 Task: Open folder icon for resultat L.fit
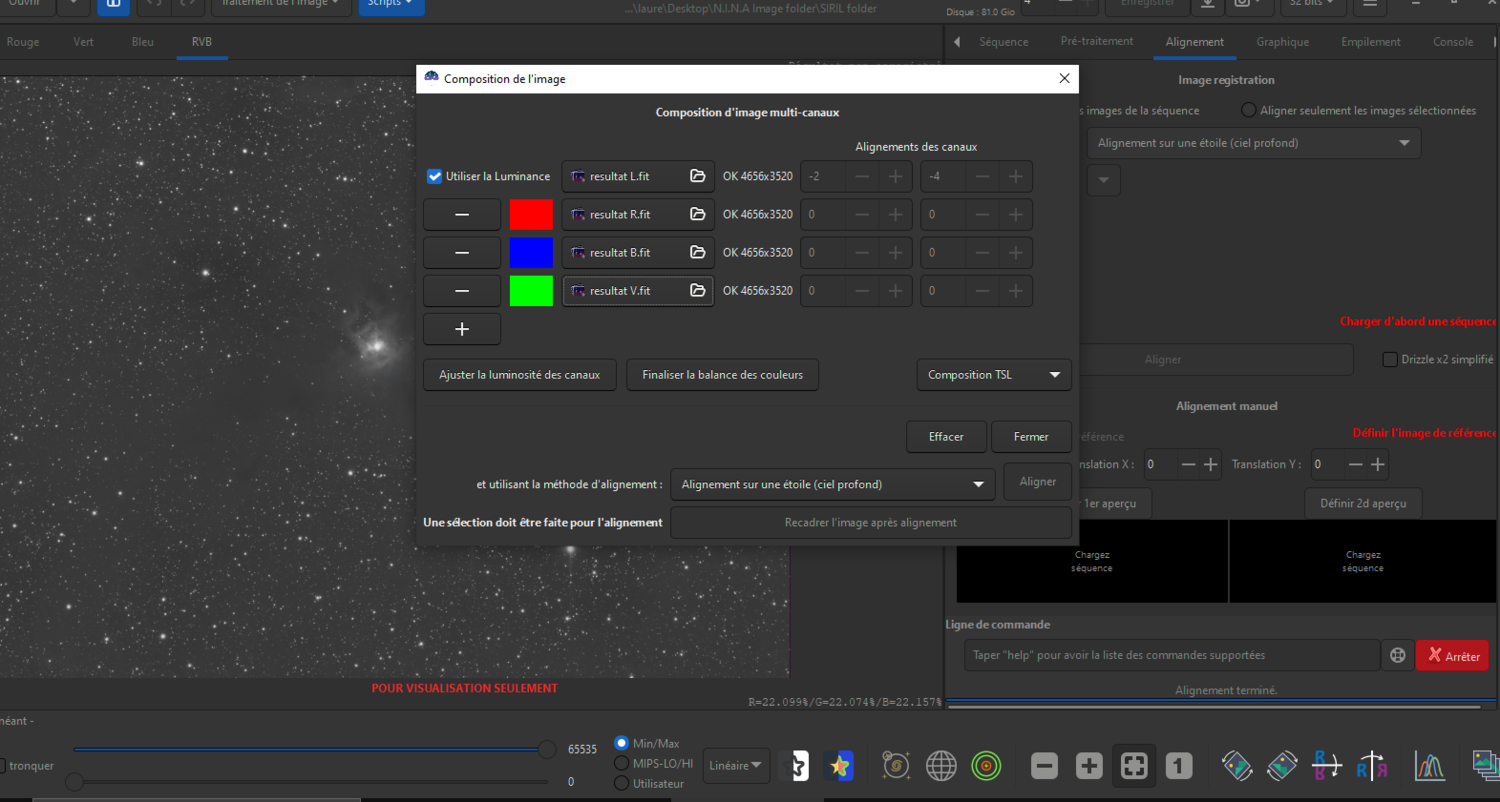(698, 176)
